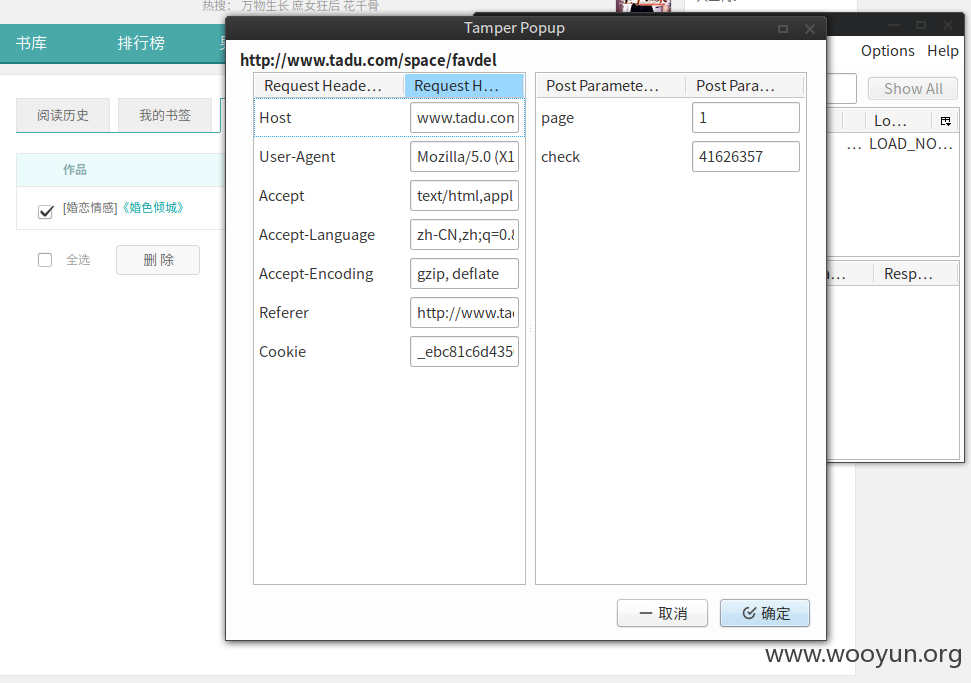Edit the check post parameter value
This screenshot has width=971, height=683.
coord(746,157)
